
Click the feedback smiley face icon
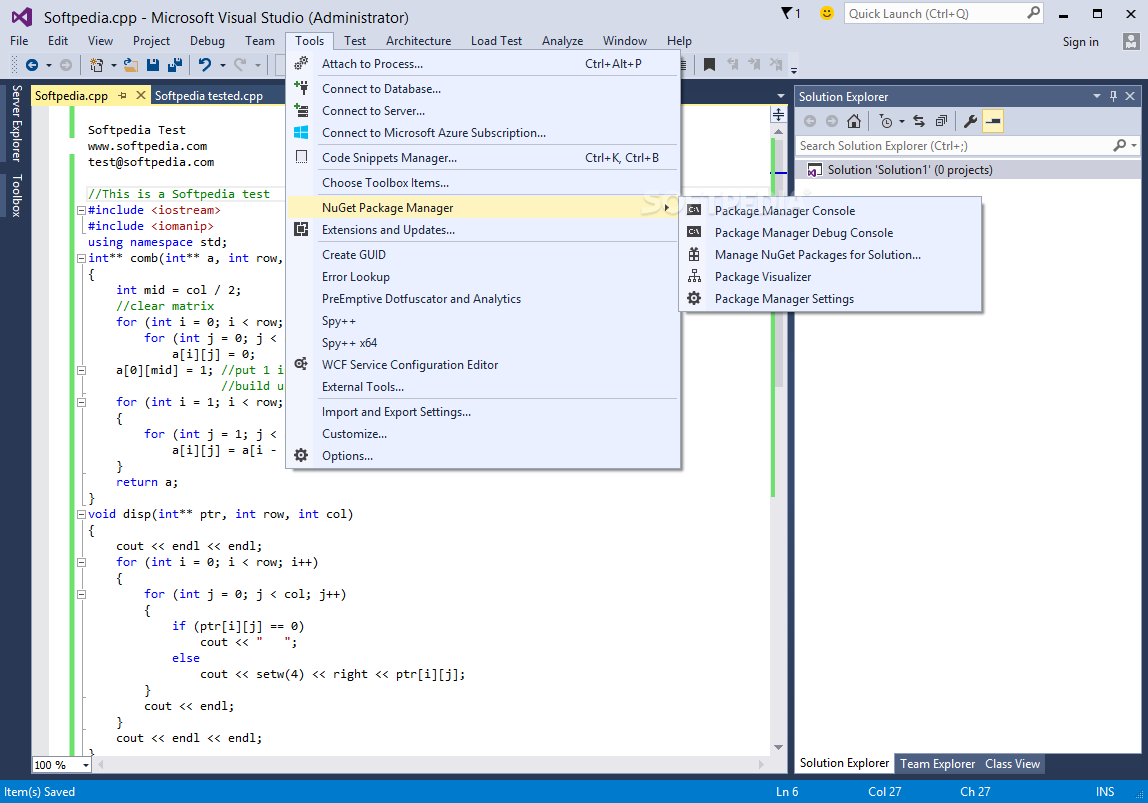(x=827, y=13)
